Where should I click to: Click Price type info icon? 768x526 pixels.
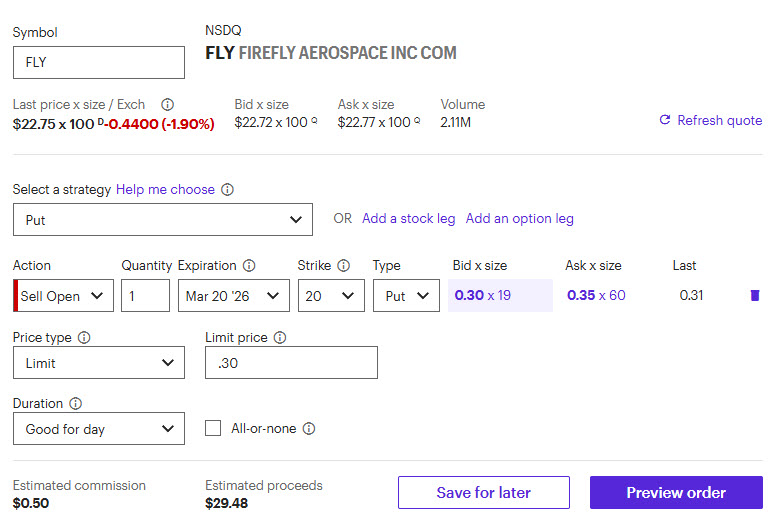(84, 338)
